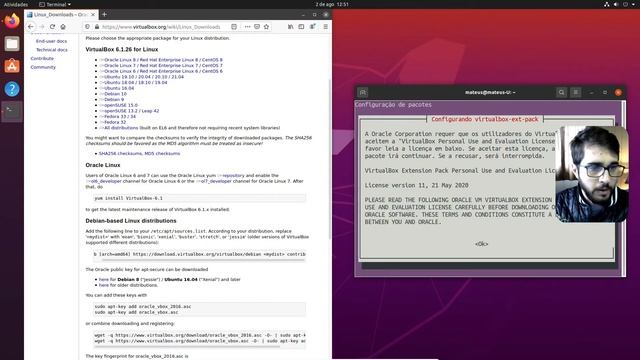640x360 pixels.
Task: Click the Firefox page vertical scrollbar
Action: point(330,159)
